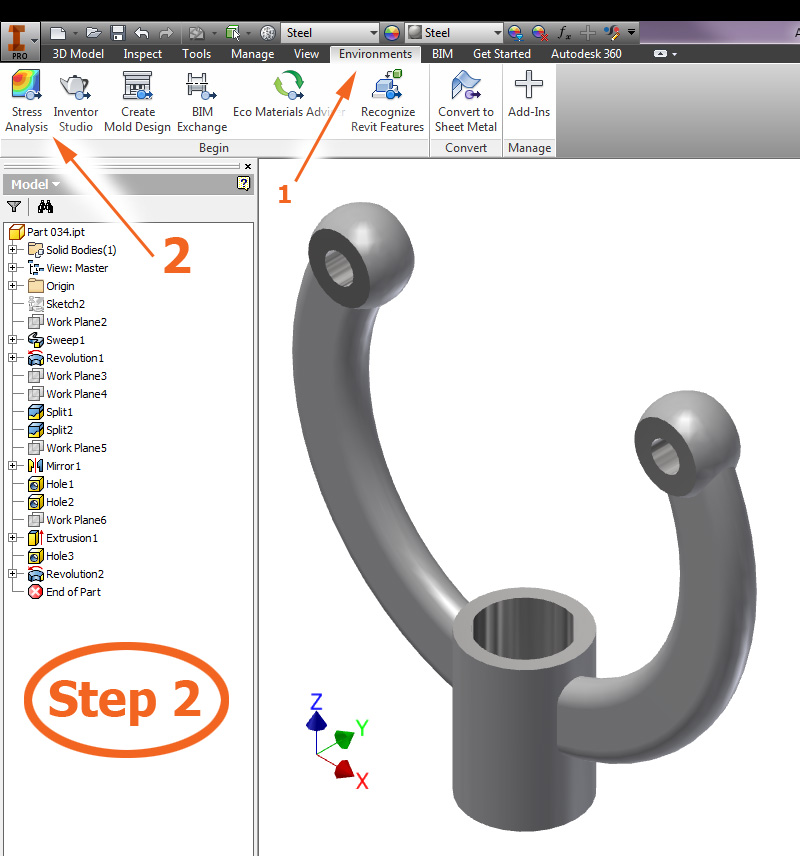Open the BIM tab
Screen dimensions: 800x856
click(x=442, y=54)
